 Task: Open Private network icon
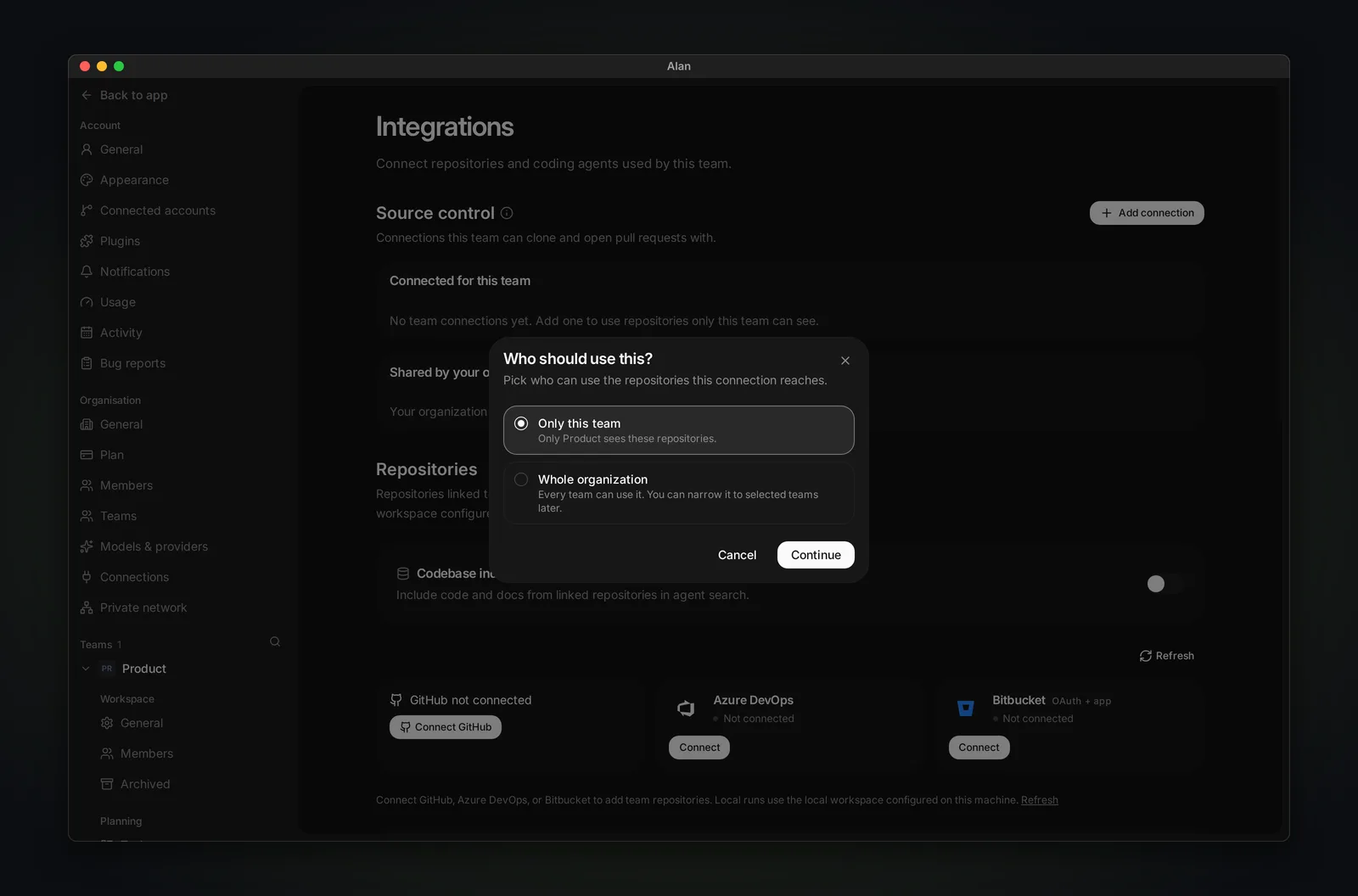[87, 608]
